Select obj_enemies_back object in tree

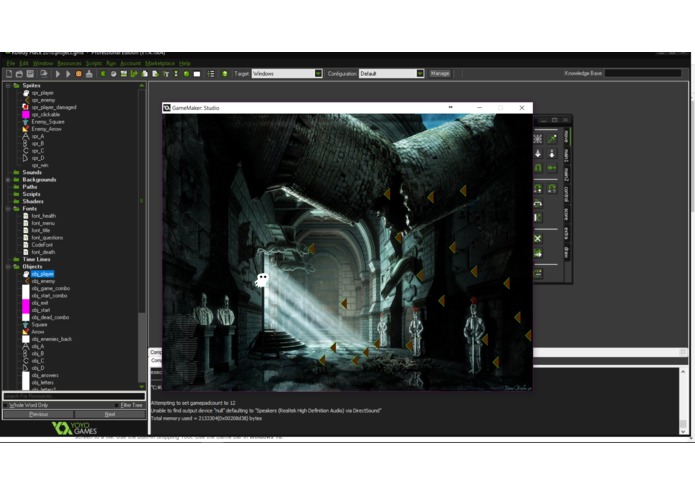point(51,339)
